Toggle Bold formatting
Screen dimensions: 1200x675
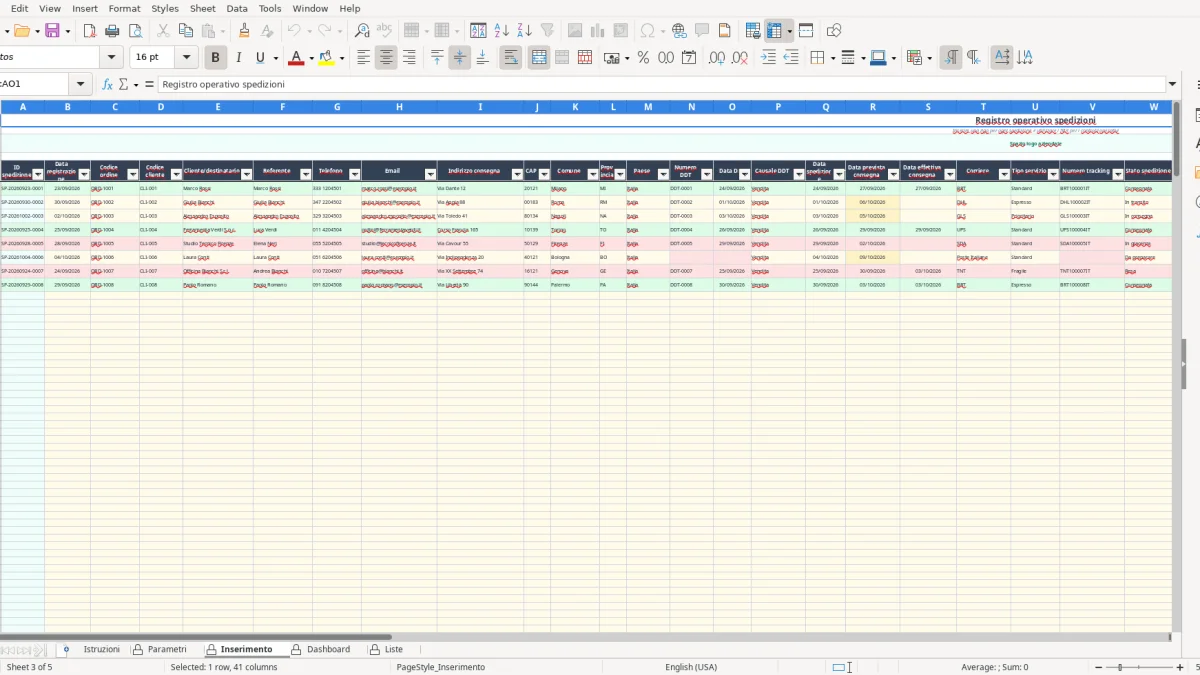click(x=215, y=58)
